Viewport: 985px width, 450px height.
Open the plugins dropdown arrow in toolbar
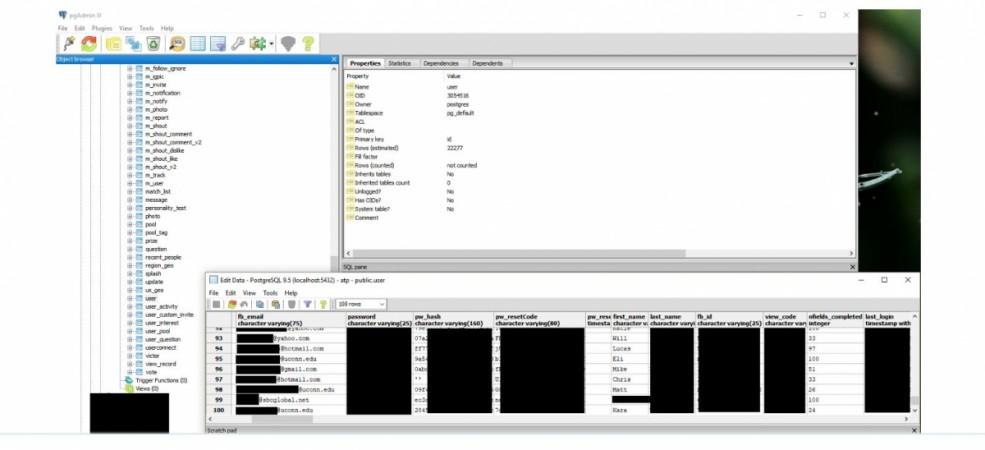(271, 44)
